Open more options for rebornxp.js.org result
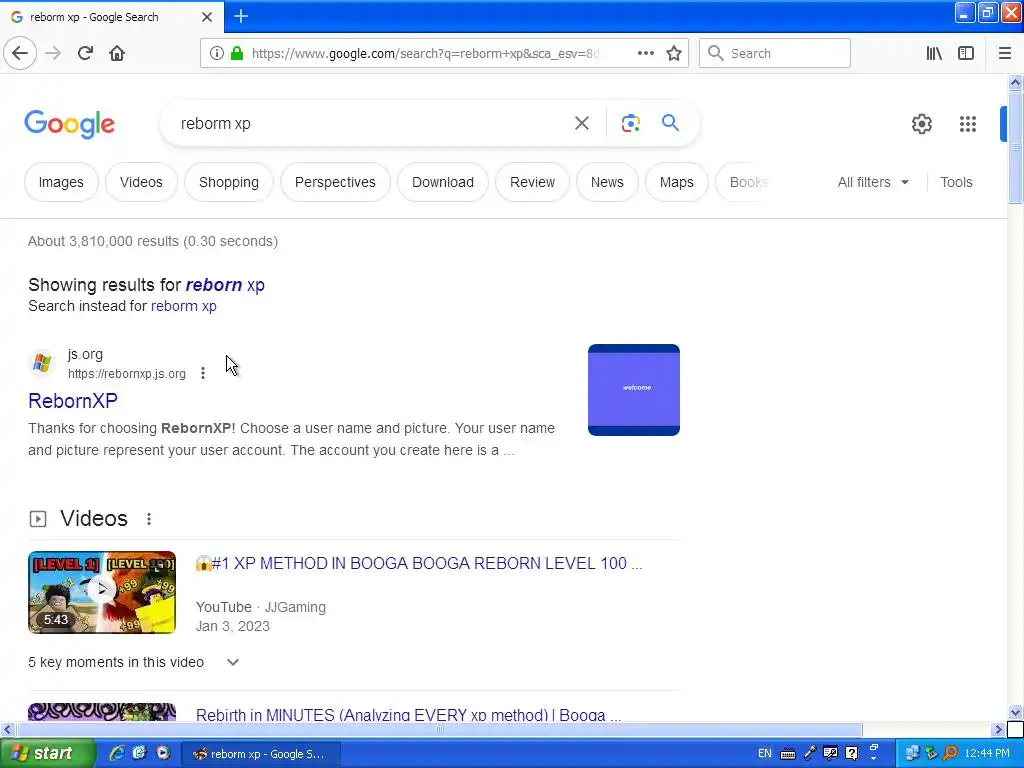The height and width of the screenshot is (768, 1024). pyautogui.click(x=203, y=373)
